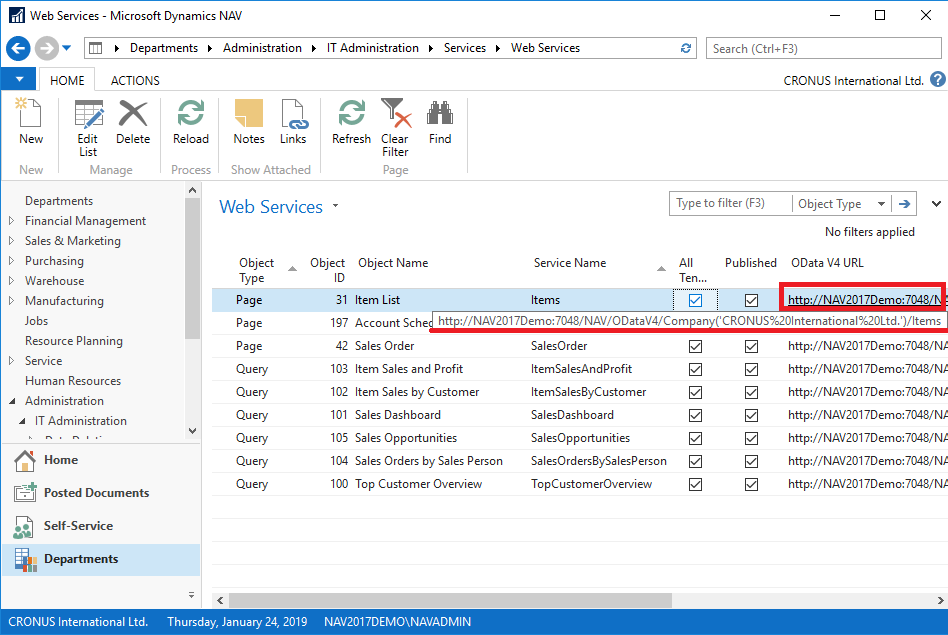Click the Search (Ctrl+F3) box

(x=823, y=48)
